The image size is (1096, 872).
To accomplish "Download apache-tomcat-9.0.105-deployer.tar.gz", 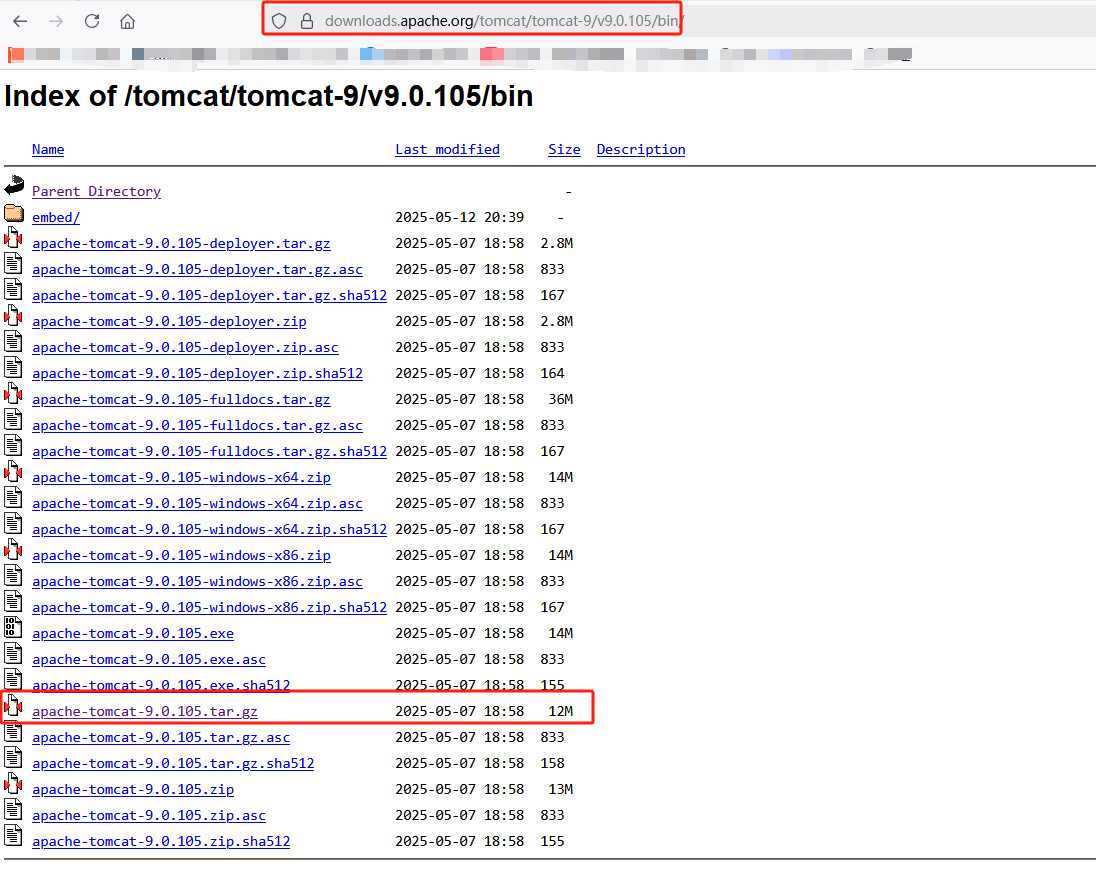I will pos(181,243).
